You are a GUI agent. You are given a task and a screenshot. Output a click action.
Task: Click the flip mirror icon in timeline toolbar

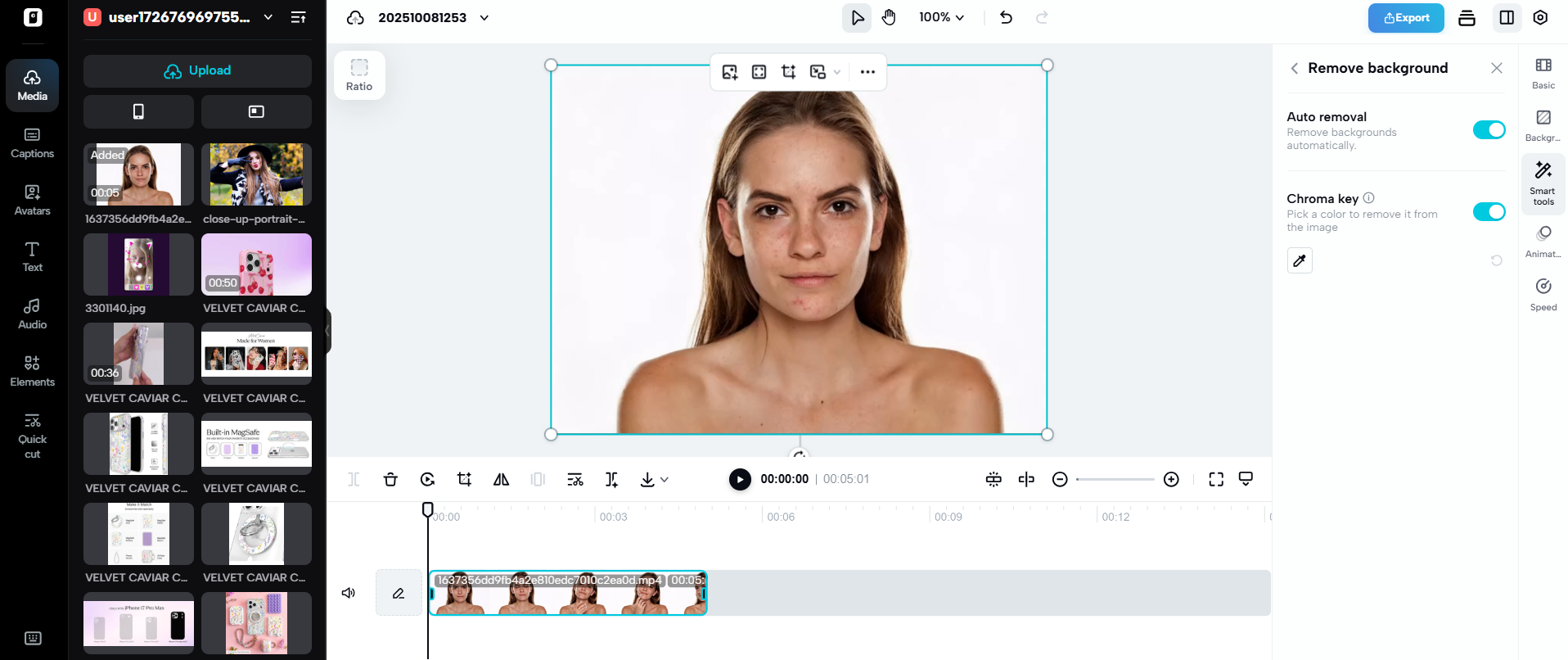point(501,479)
